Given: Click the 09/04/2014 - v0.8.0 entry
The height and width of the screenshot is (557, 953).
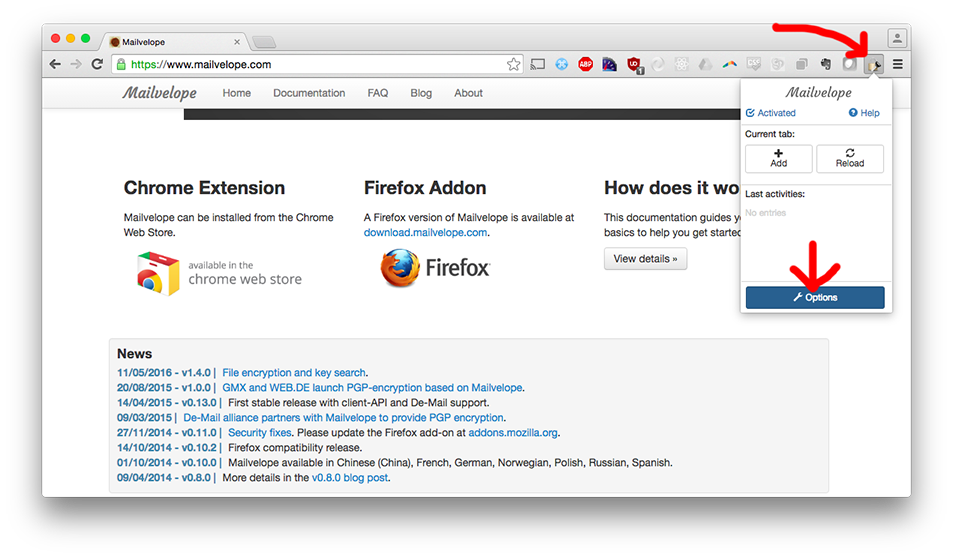Looking at the screenshot, I should 163,478.
